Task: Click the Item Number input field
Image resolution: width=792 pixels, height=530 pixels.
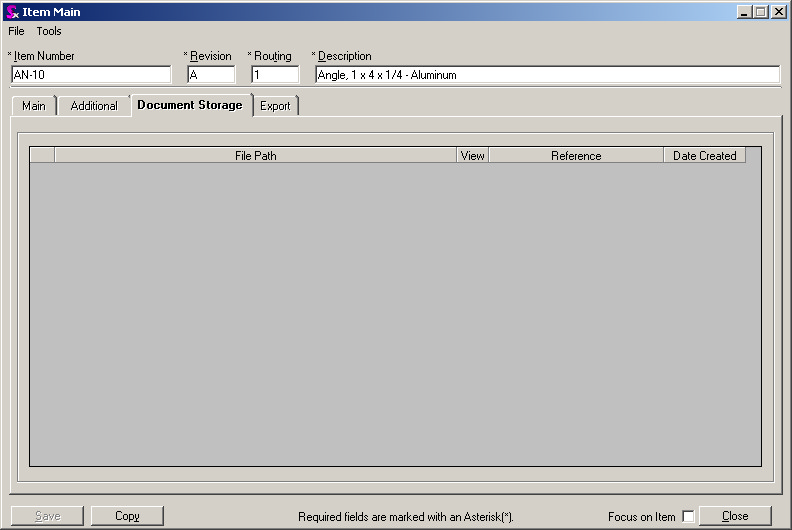Action: point(91,75)
